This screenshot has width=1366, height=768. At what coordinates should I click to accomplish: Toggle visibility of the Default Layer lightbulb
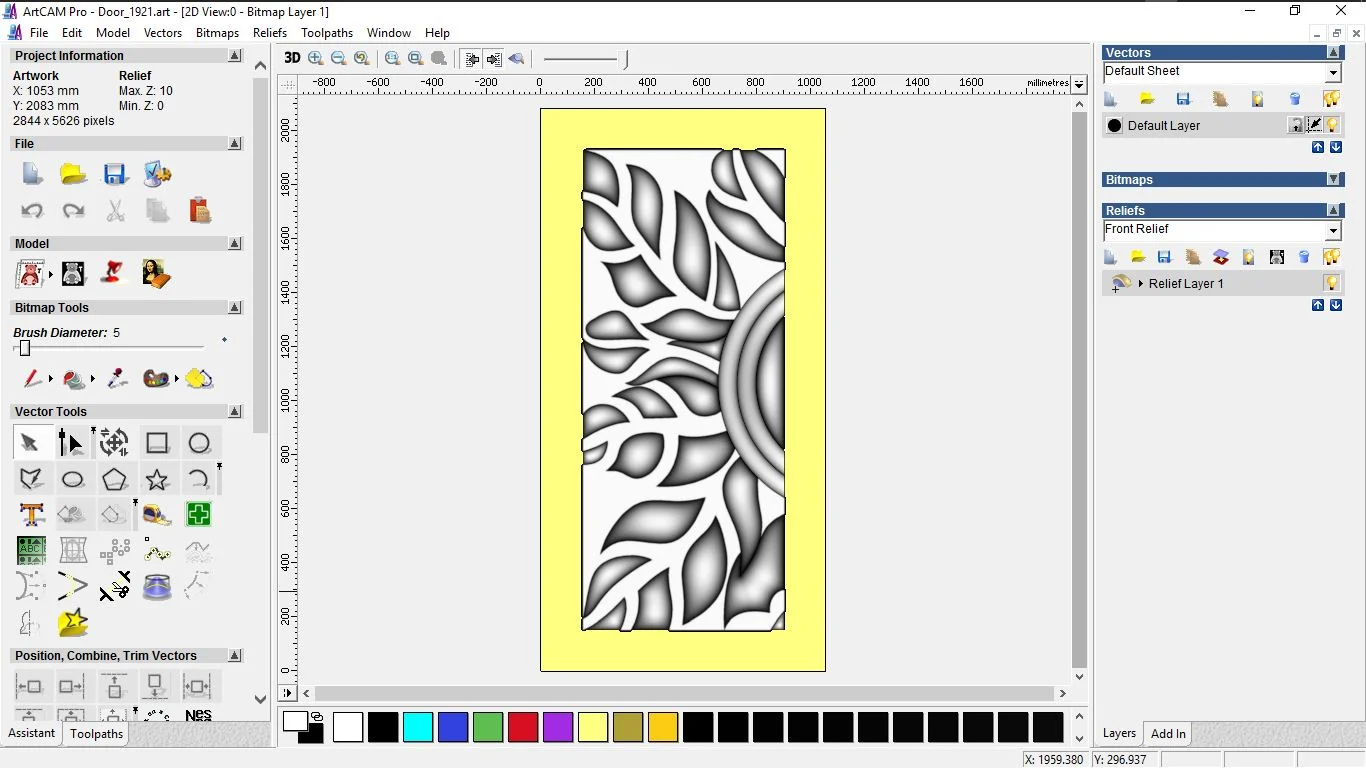[x=1333, y=124]
